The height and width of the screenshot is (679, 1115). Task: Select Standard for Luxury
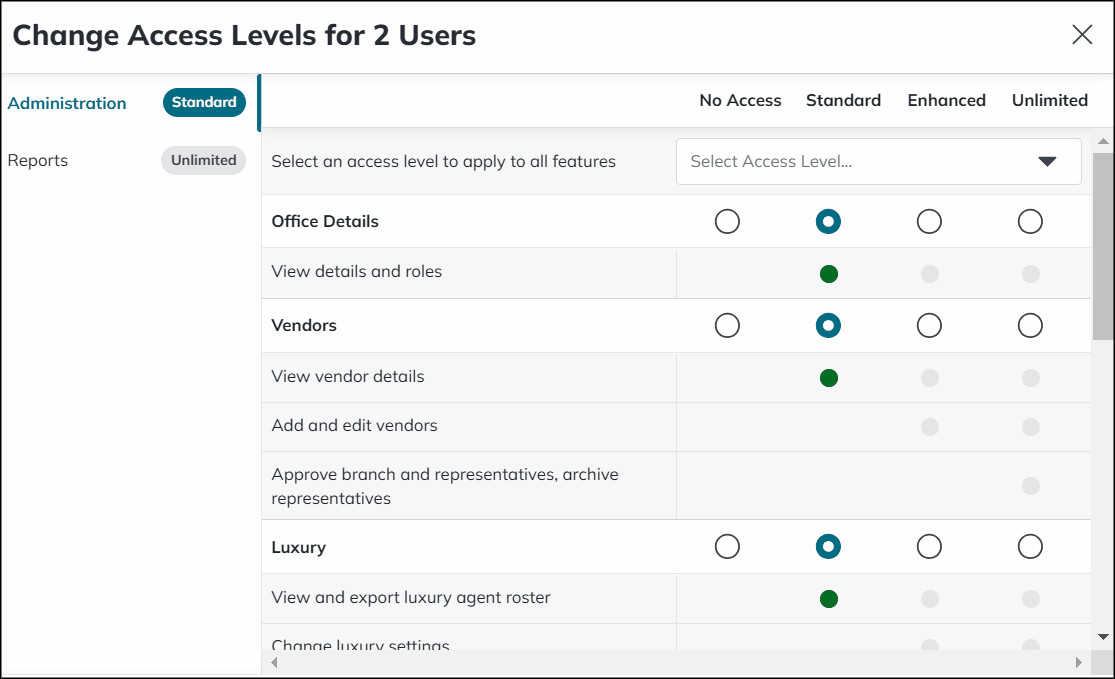[x=828, y=547]
